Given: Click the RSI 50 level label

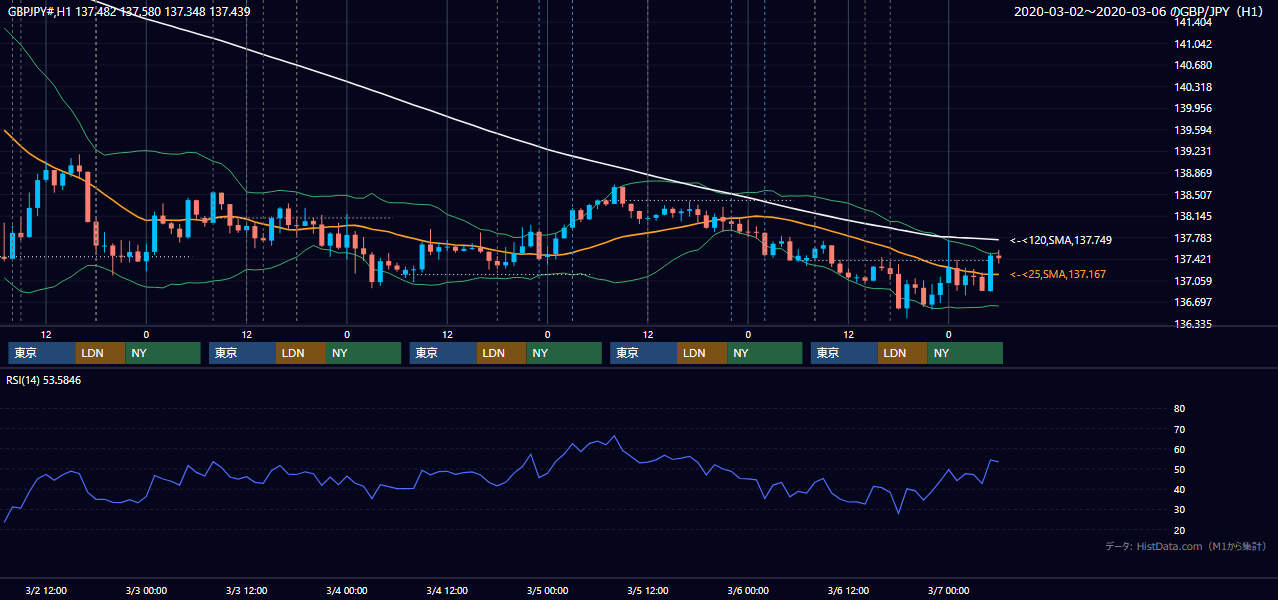Looking at the screenshot, I should point(1179,469).
